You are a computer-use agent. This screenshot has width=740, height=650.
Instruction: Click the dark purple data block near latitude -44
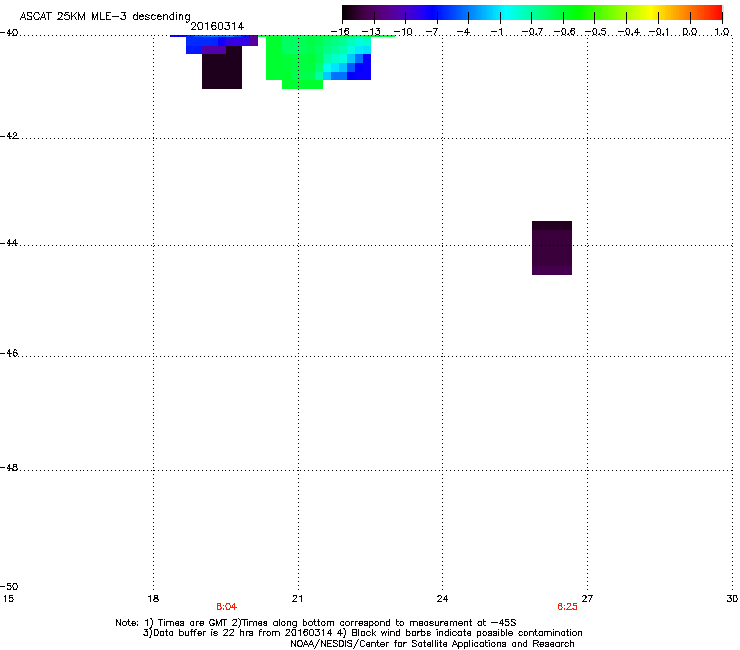coord(552,248)
